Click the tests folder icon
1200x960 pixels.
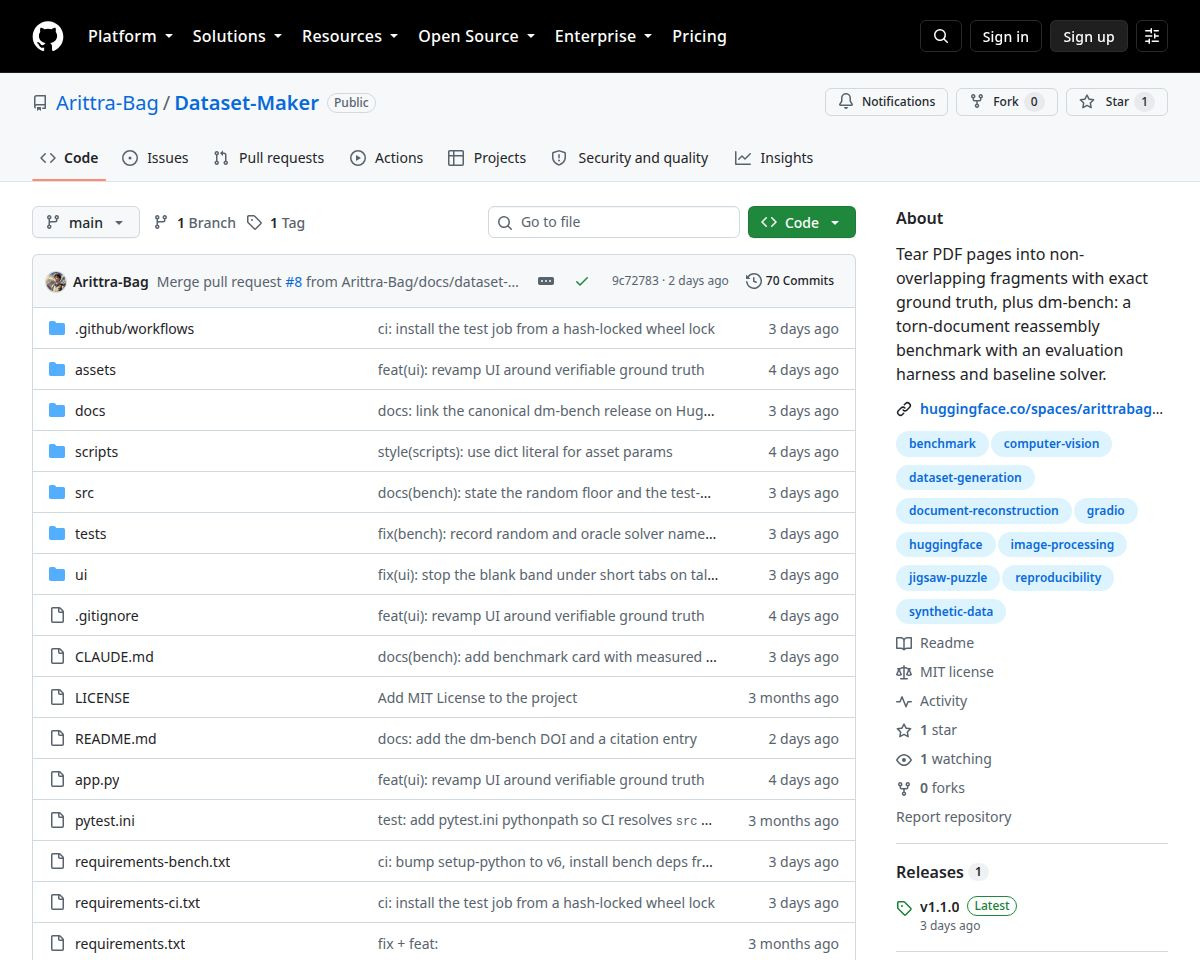(x=57, y=534)
